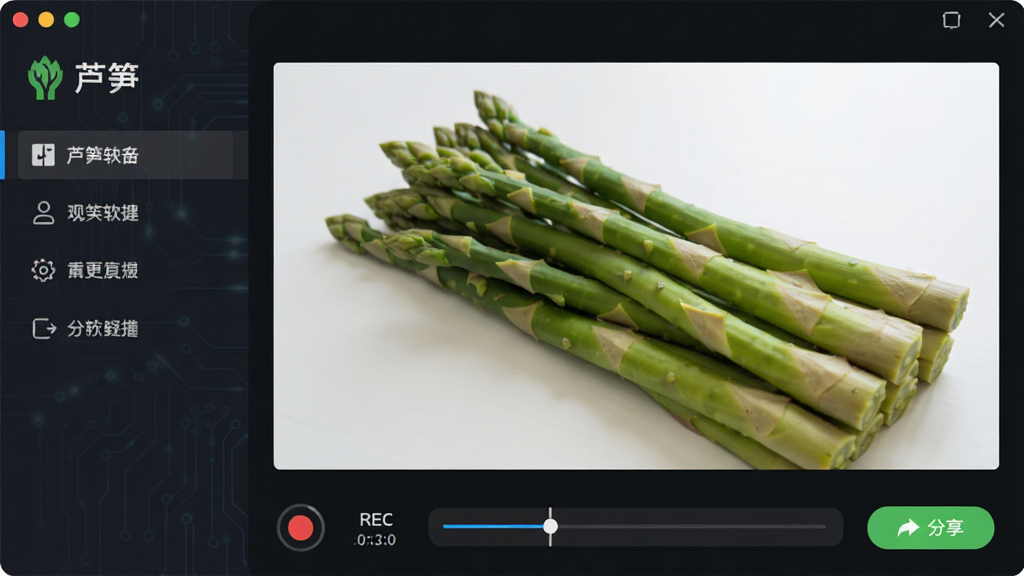Viewport: 1024px width, 576px height.
Task: Click the yellow traffic light minimize button
Action: 46,20
